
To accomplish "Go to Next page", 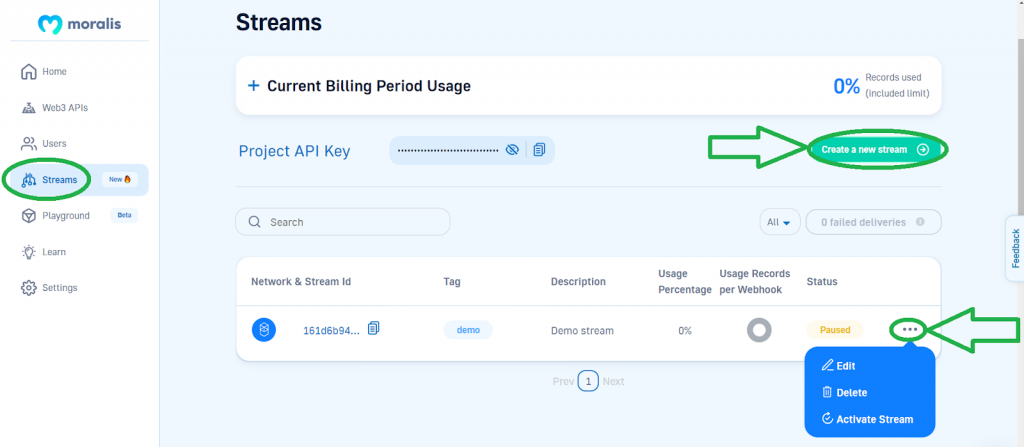I will (613, 381).
